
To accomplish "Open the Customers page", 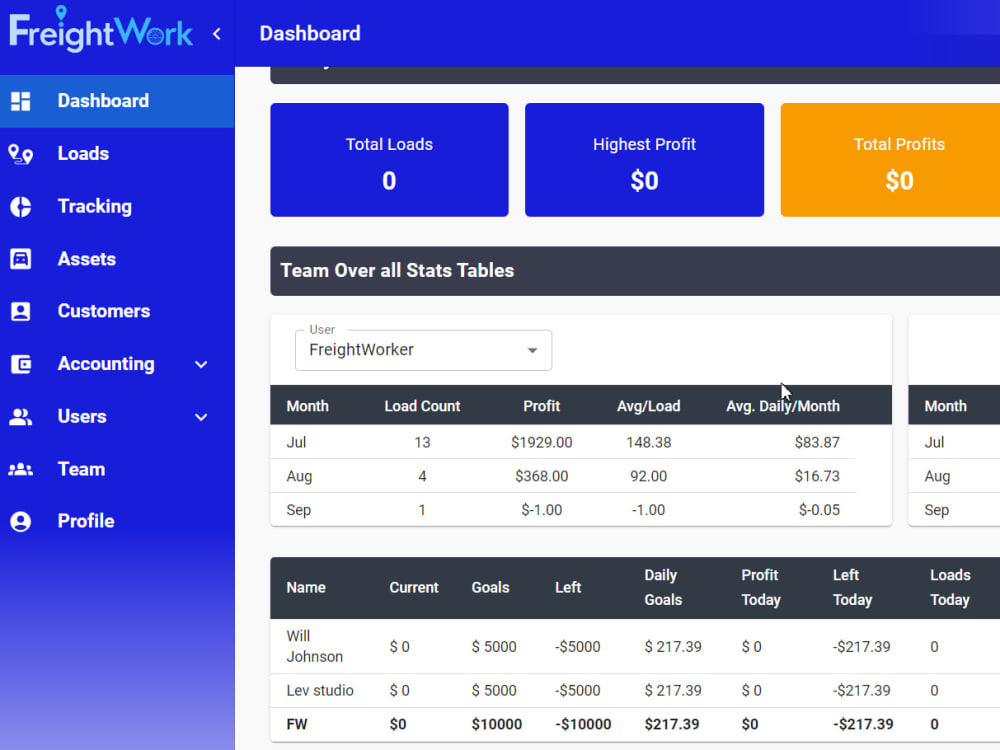I will pyautogui.click(x=117, y=311).
